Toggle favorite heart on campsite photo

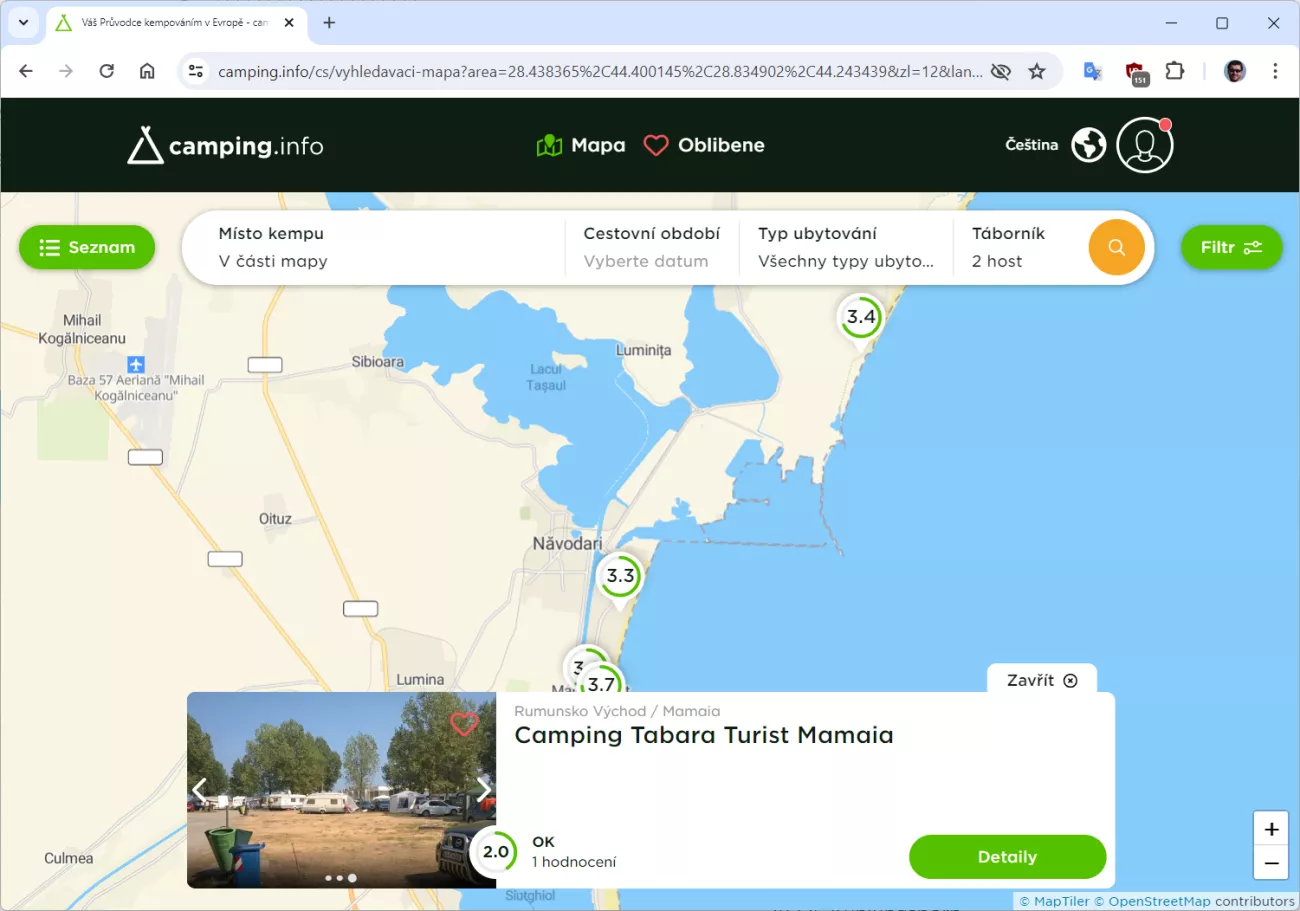[464, 723]
